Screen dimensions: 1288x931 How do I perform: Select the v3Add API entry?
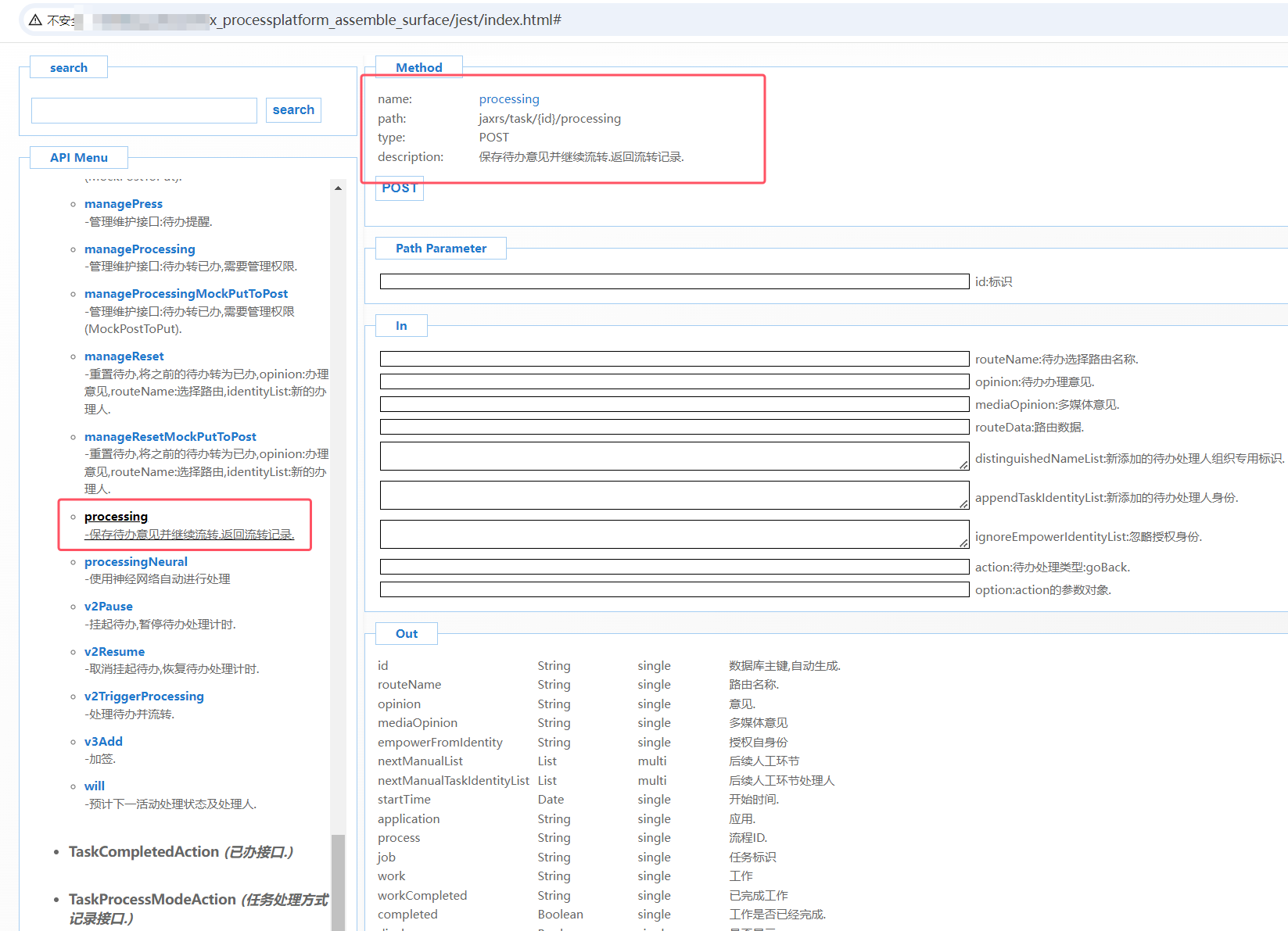tap(103, 742)
